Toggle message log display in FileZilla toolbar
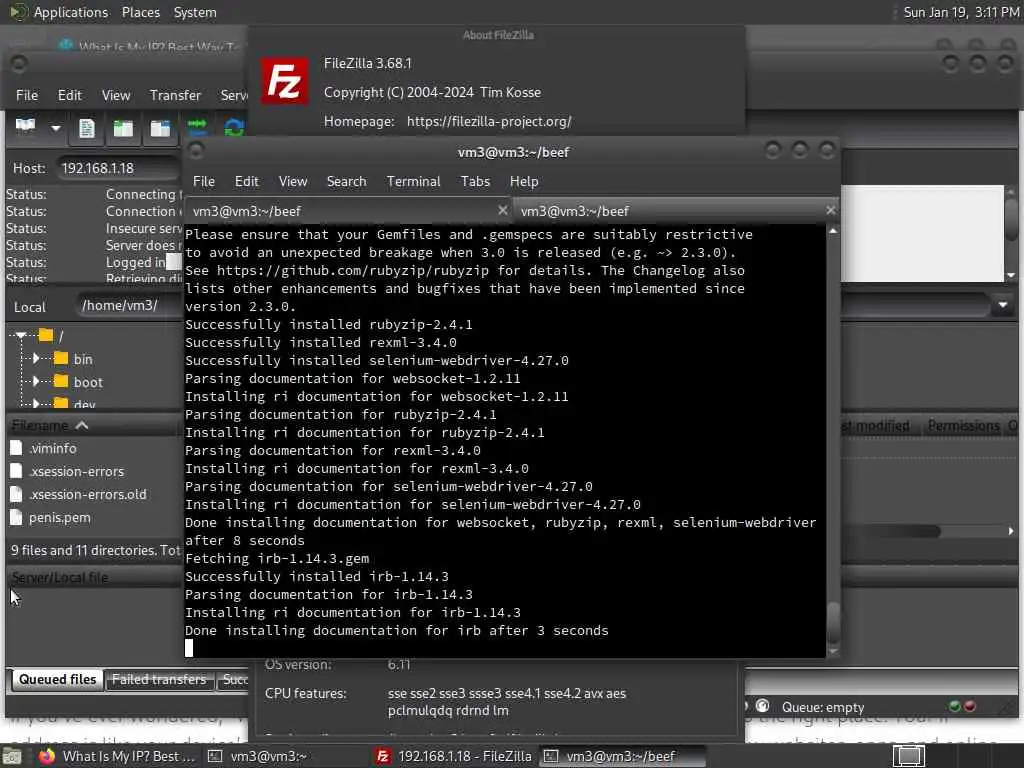 tap(87, 128)
